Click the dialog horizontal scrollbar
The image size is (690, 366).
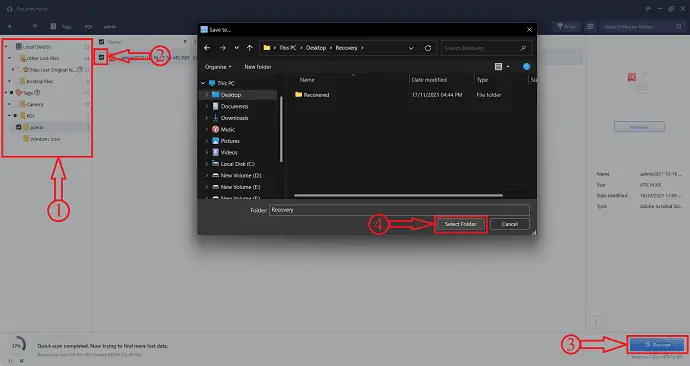pyautogui.click(x=398, y=195)
